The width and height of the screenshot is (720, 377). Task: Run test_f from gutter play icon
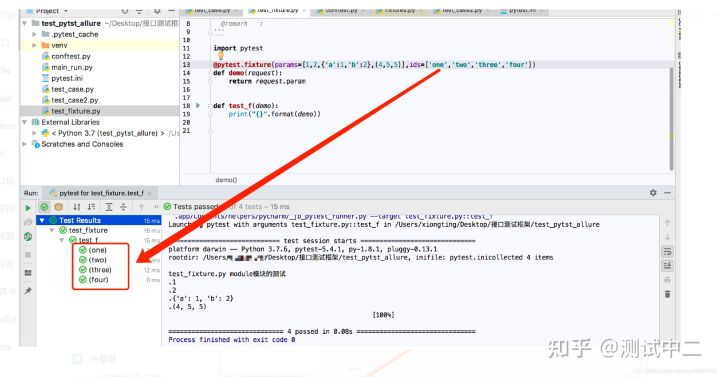point(198,106)
